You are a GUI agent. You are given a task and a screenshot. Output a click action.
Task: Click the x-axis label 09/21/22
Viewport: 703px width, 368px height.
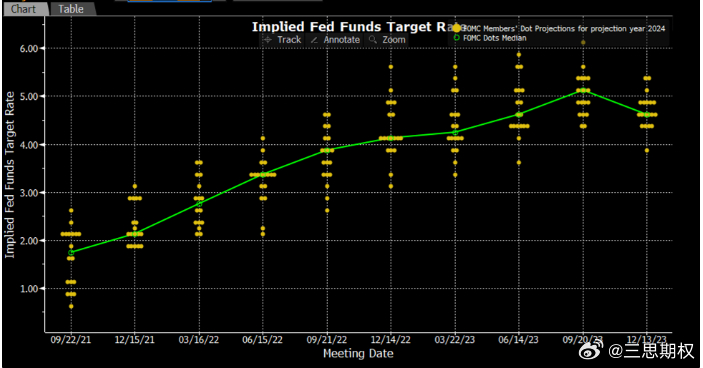tap(327, 340)
